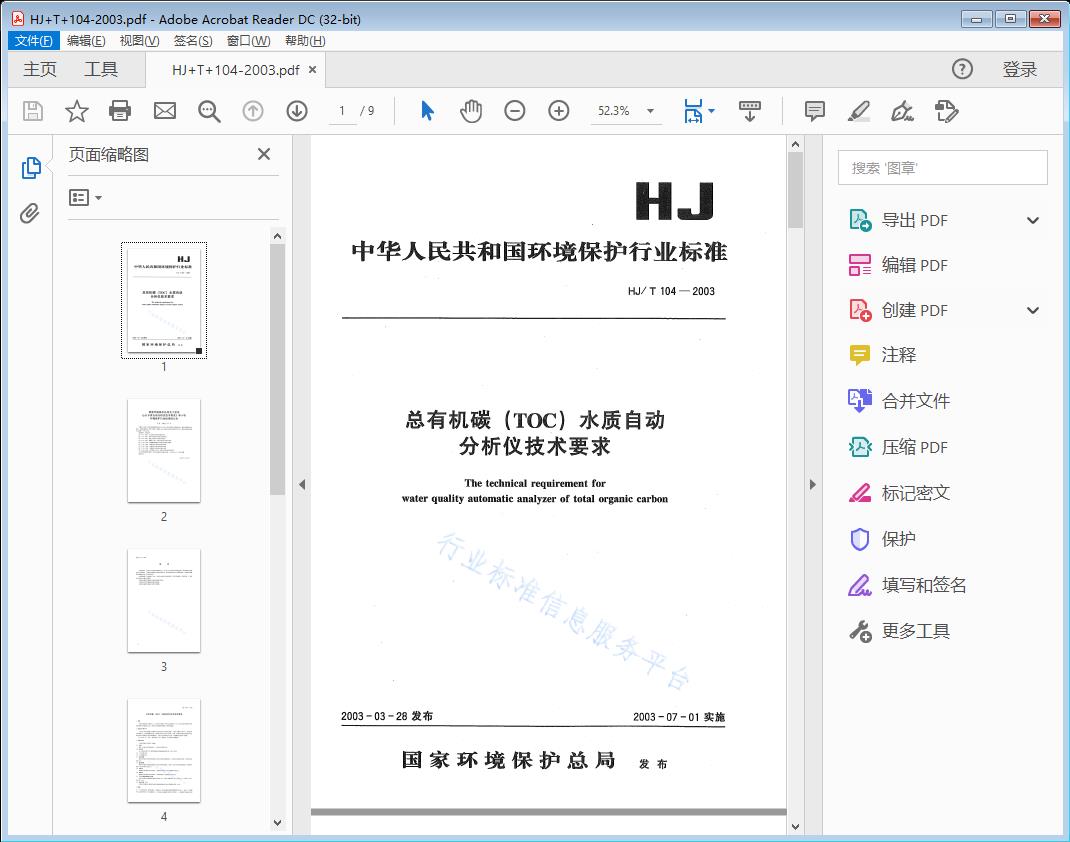Image resolution: width=1070 pixels, height=842 pixels.
Task: Activate the hand pan tool
Action: click(470, 111)
